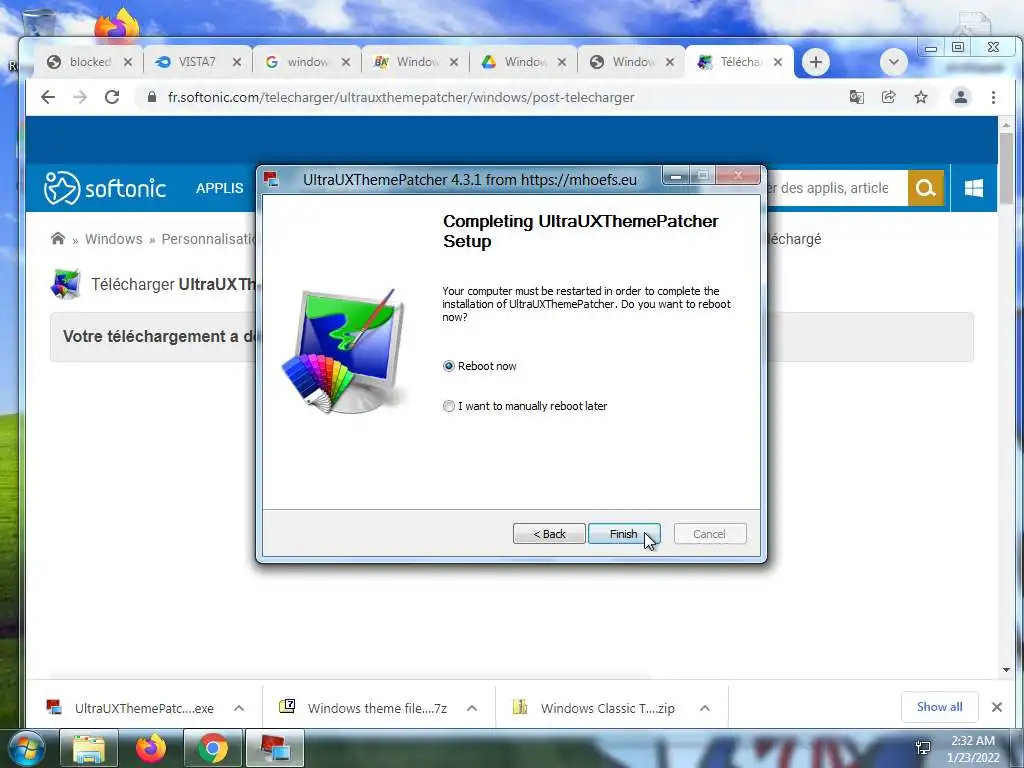This screenshot has height=768, width=1024.
Task: Choose I want to manually reboot later
Action: (449, 406)
